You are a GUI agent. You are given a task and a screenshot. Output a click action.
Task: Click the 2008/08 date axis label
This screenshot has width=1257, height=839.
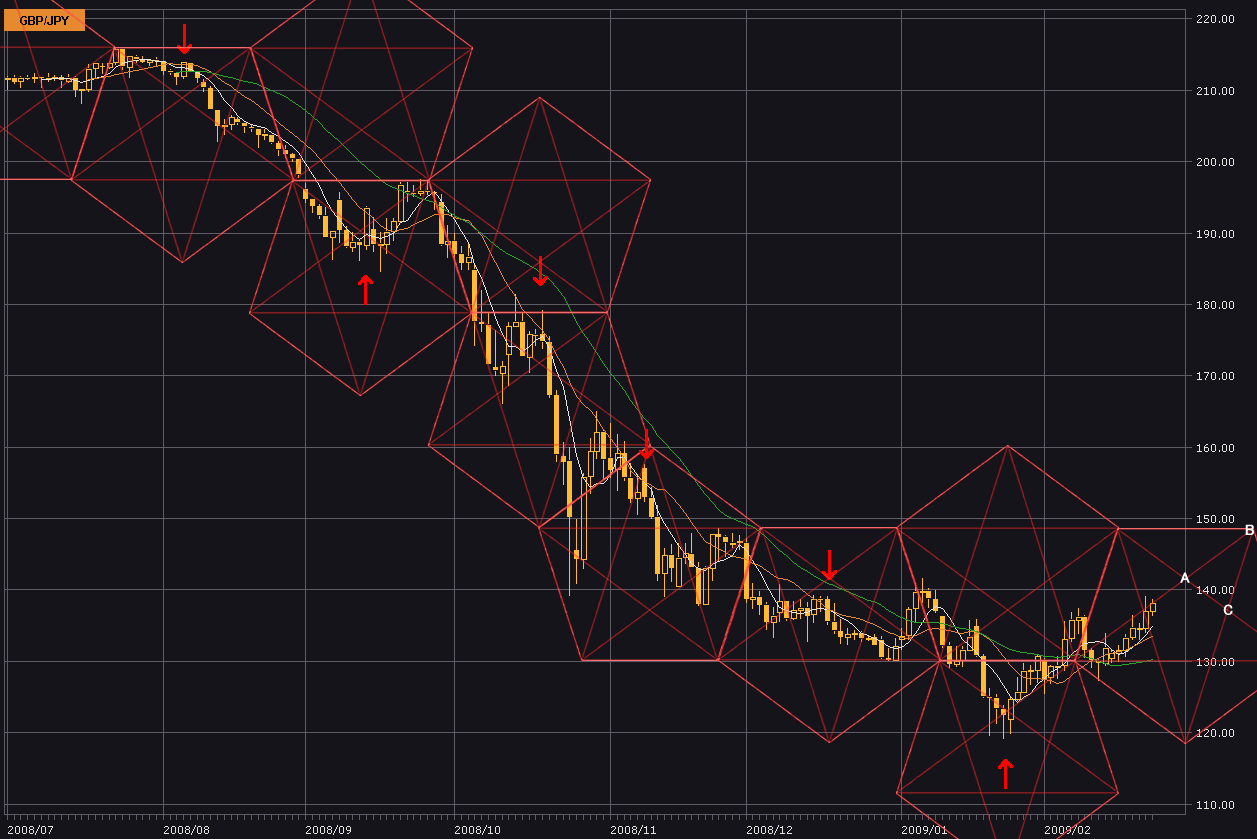tap(187, 829)
